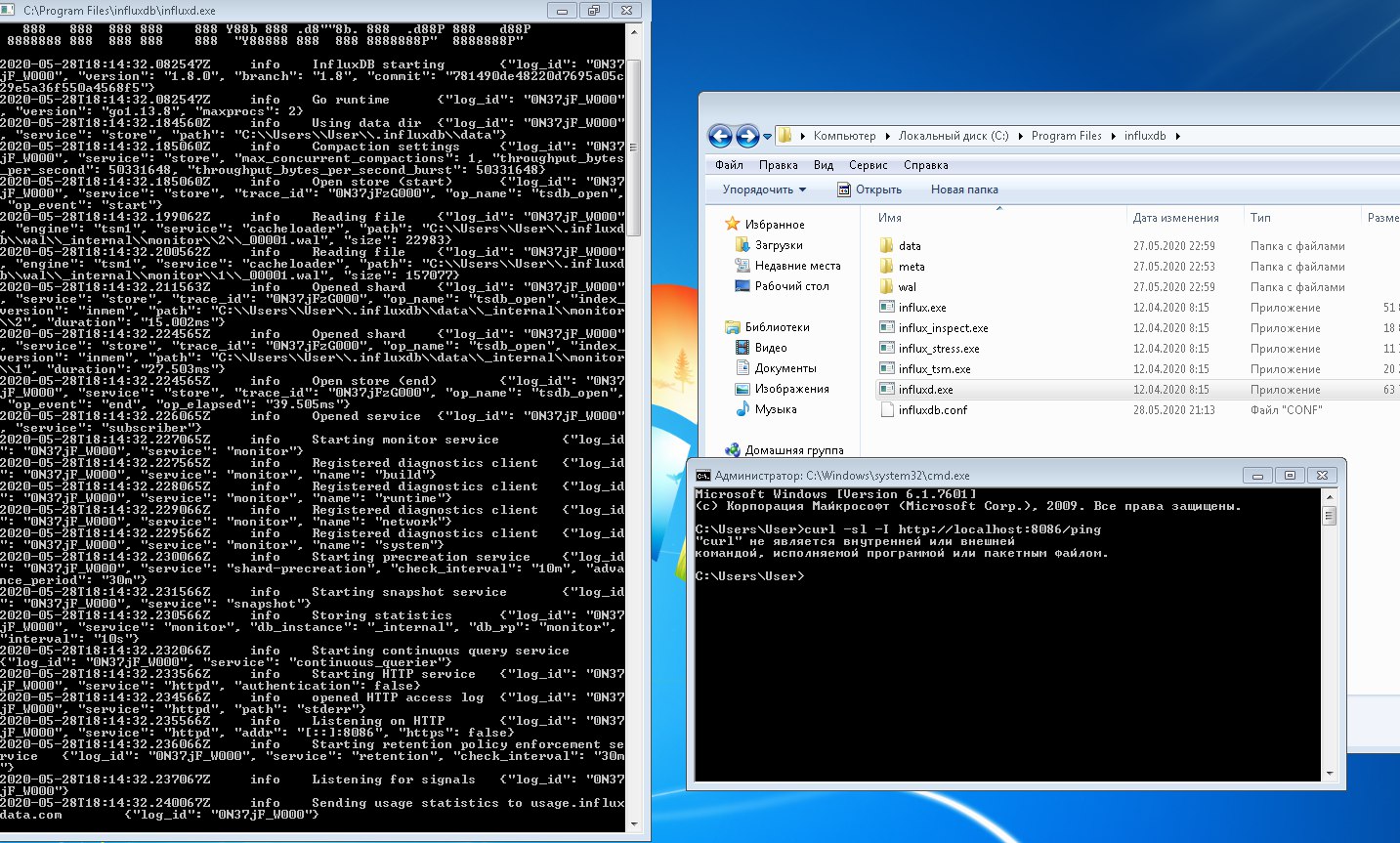Select influxdb.conf file icon
Image resolution: width=1400 pixels, height=843 pixels.
[x=887, y=409]
